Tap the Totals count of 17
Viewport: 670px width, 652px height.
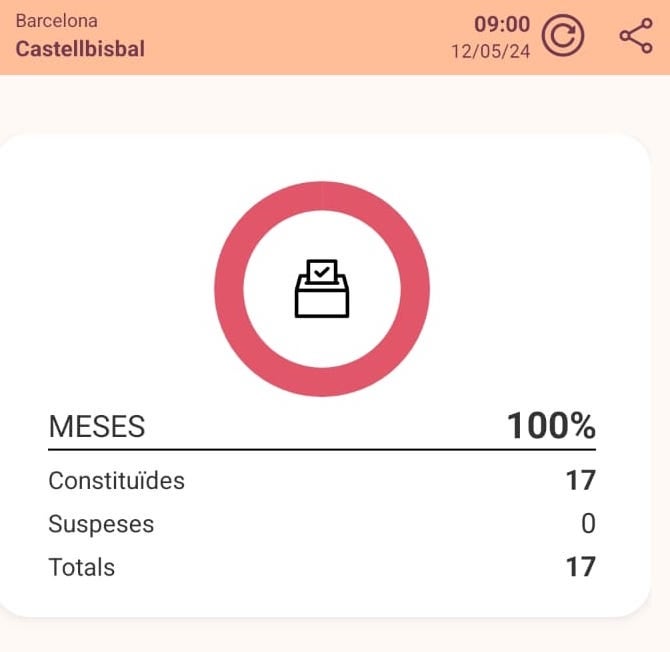coord(580,568)
